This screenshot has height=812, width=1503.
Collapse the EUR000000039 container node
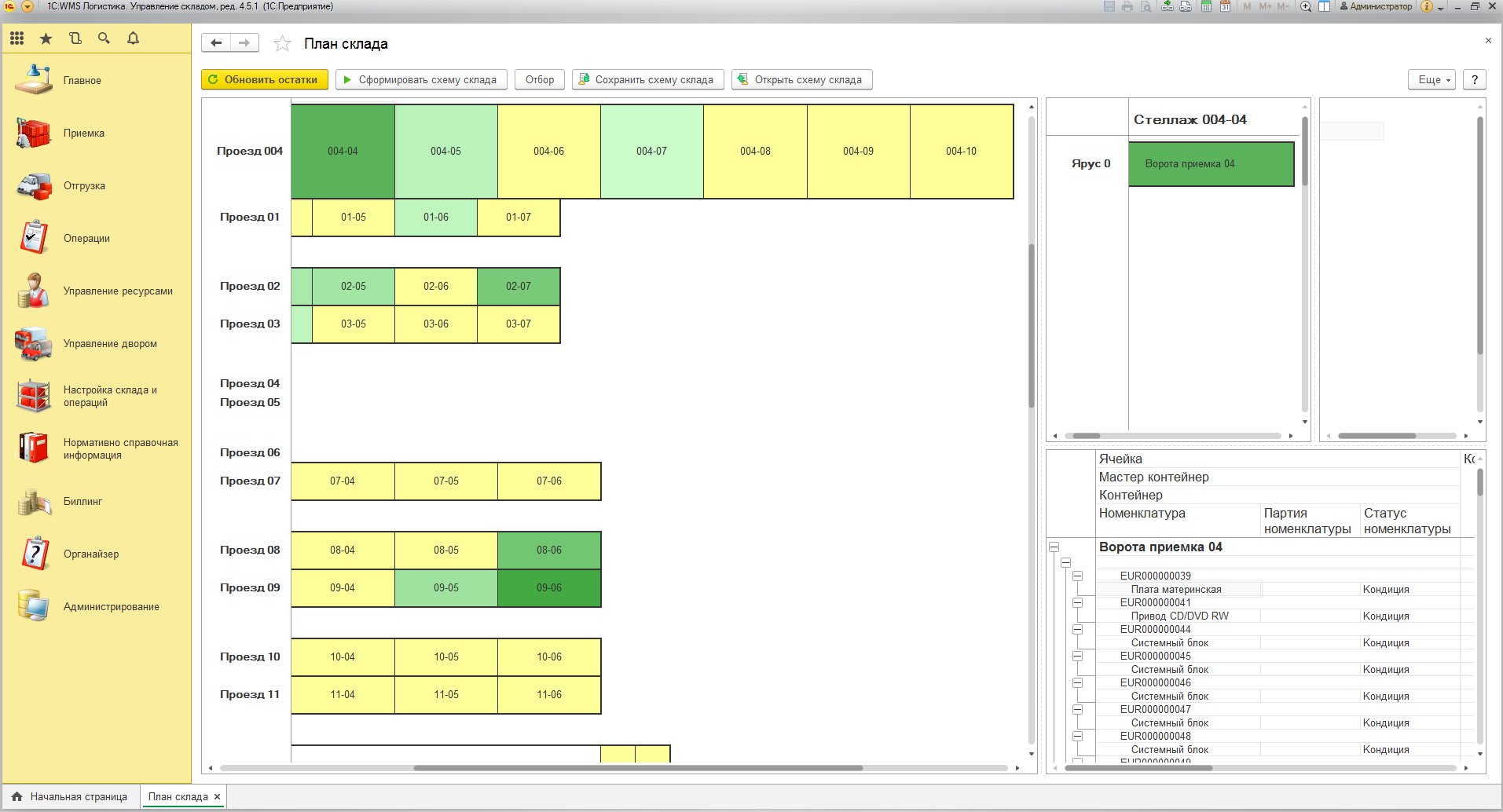(1077, 576)
